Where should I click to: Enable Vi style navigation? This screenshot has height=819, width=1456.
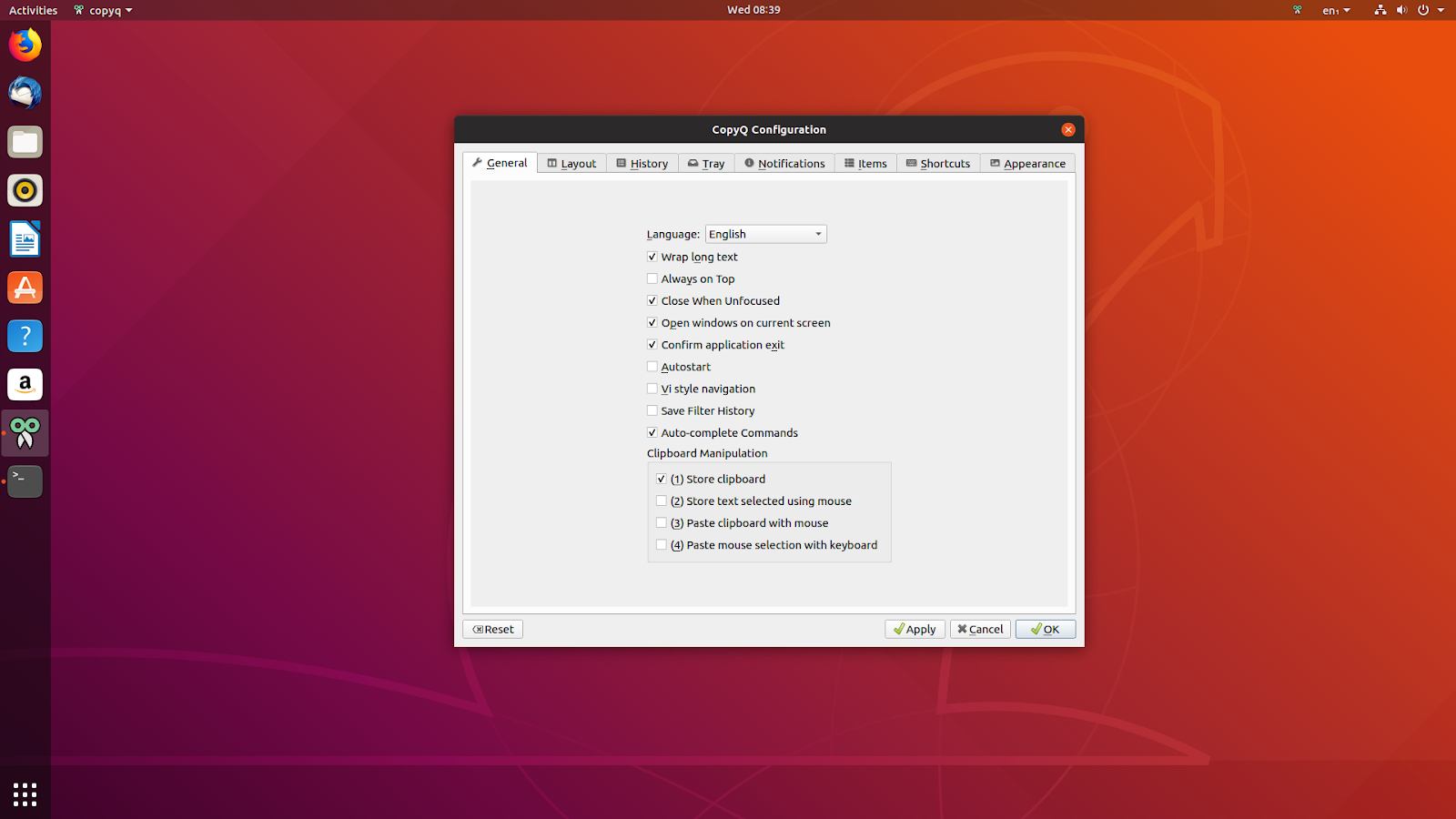[652, 389]
